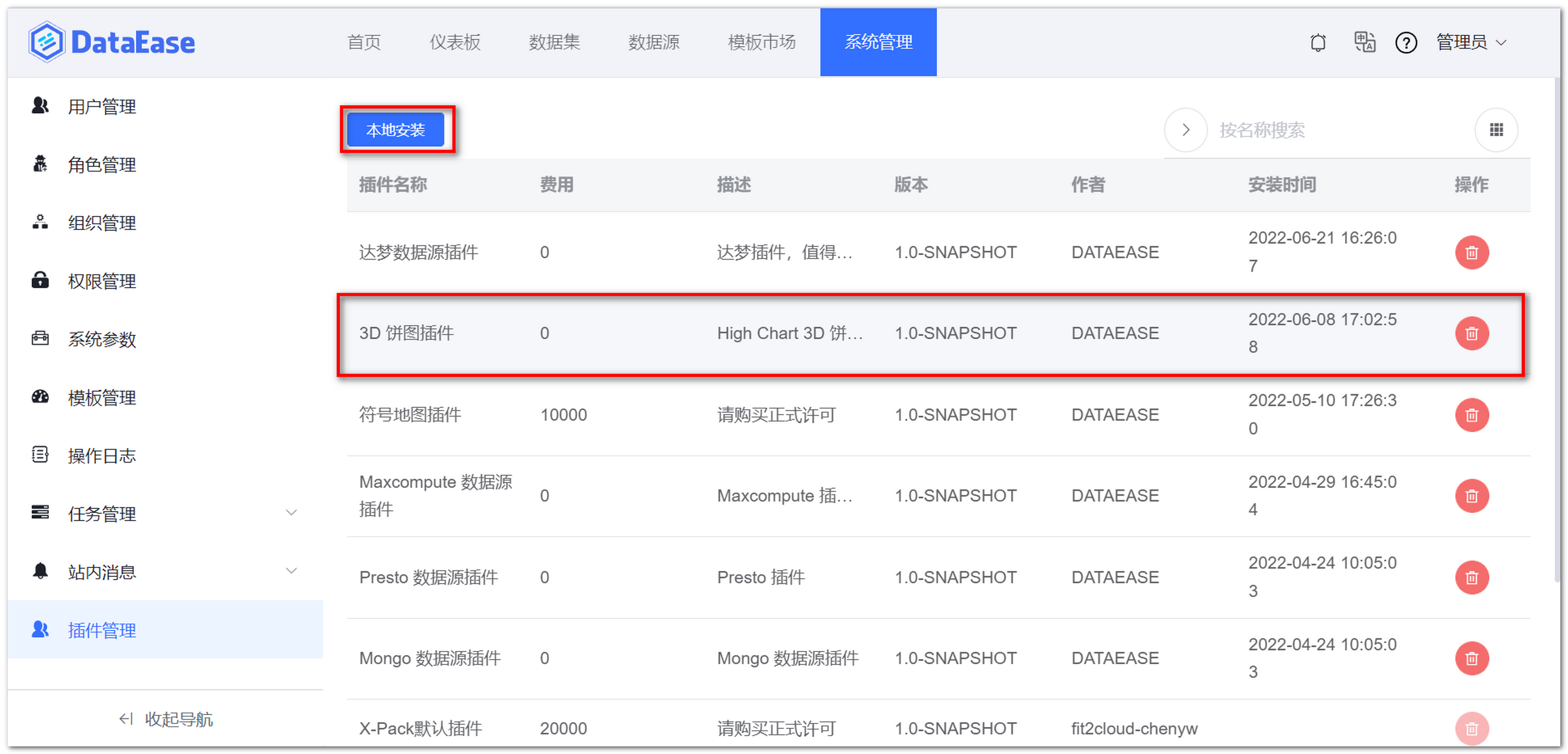
Task: Click the grid view icon beside the search box
Action: (1497, 130)
